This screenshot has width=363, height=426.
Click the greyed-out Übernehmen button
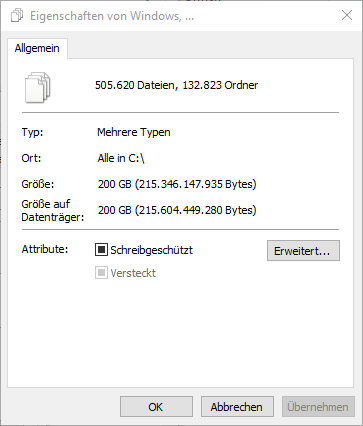pyautogui.click(x=318, y=407)
